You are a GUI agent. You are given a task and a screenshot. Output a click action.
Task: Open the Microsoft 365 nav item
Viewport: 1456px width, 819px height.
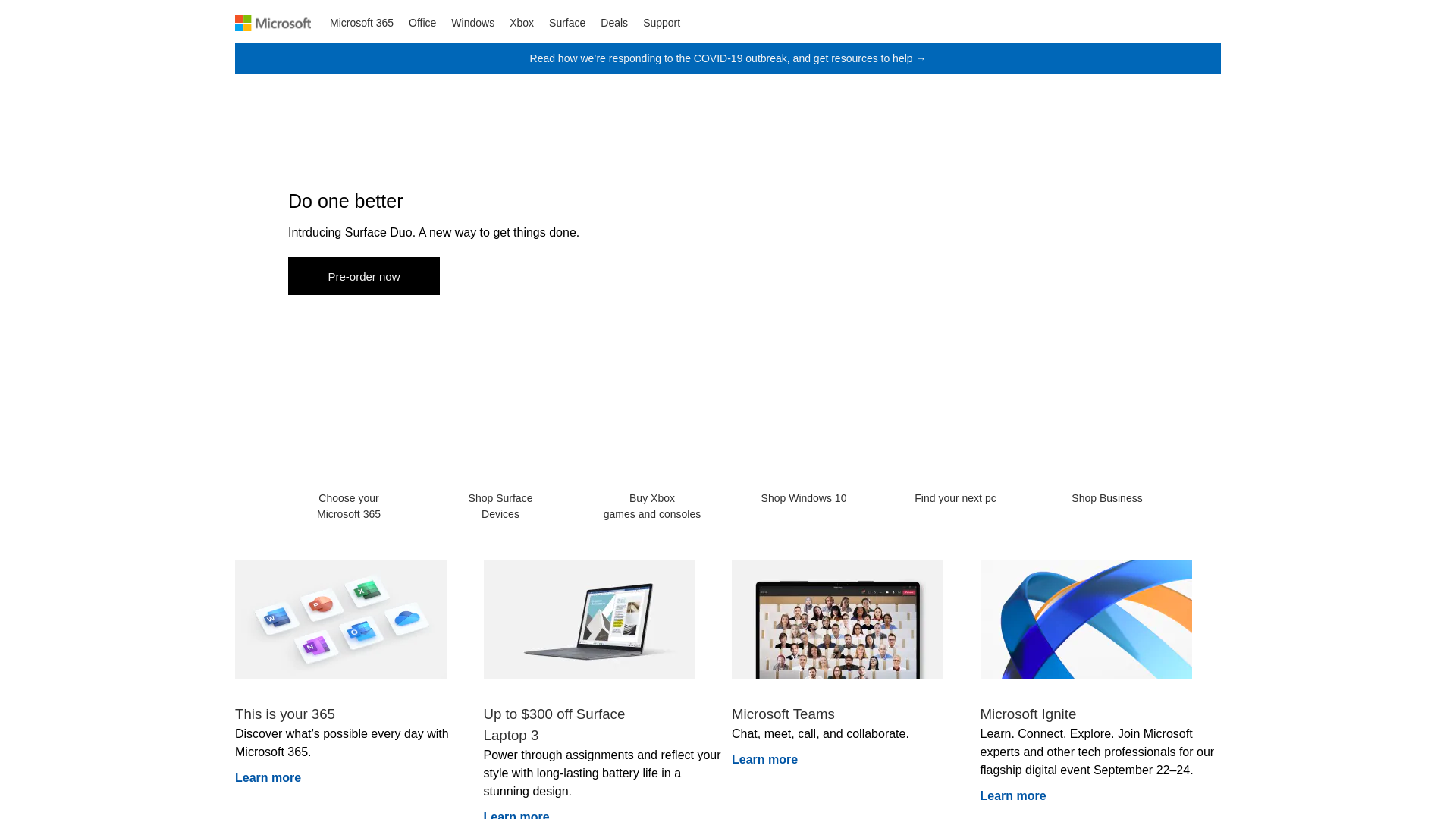[x=362, y=23]
